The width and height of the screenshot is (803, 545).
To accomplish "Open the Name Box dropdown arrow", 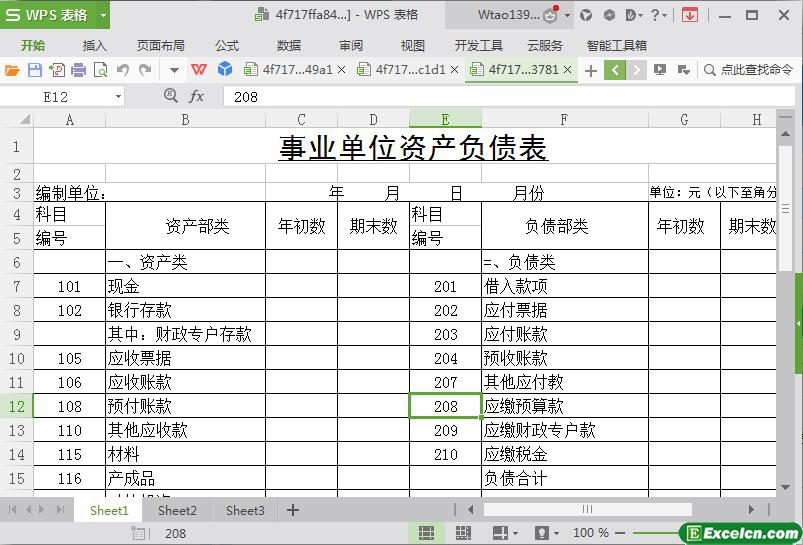I will point(118,97).
